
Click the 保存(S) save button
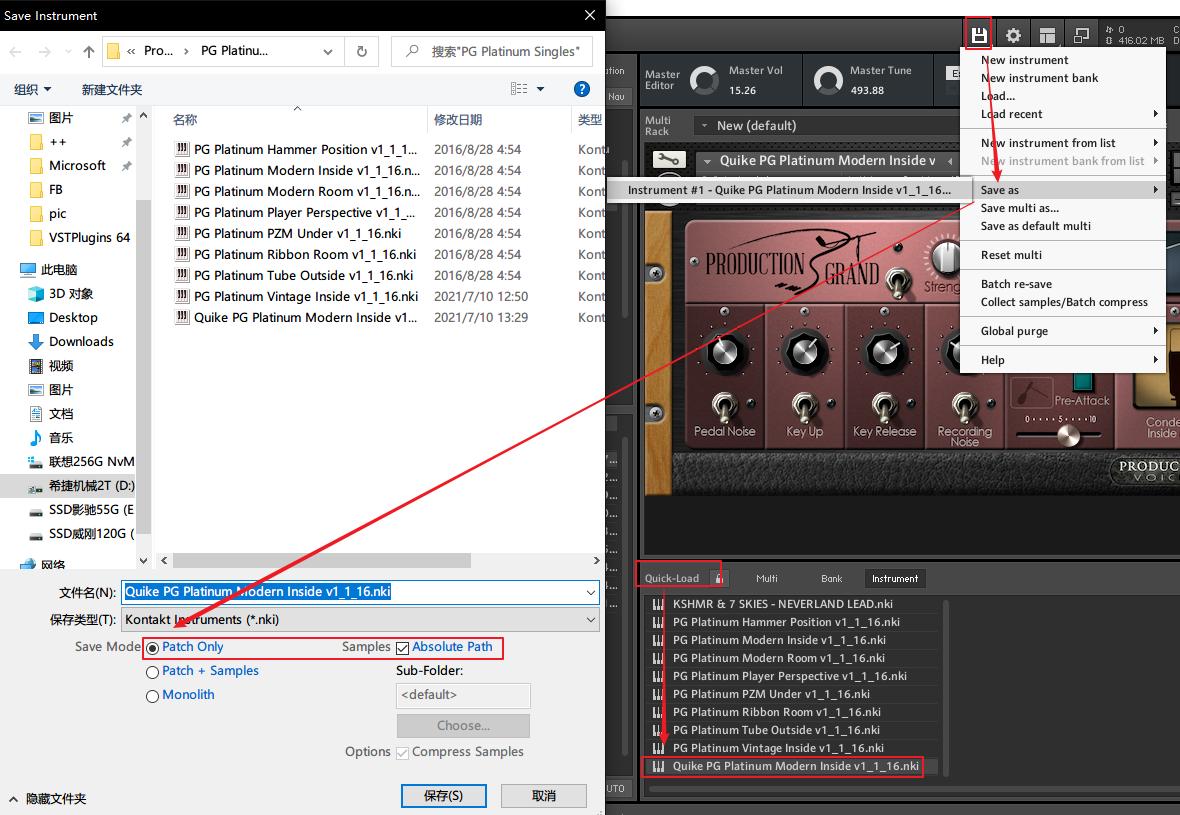pos(443,795)
